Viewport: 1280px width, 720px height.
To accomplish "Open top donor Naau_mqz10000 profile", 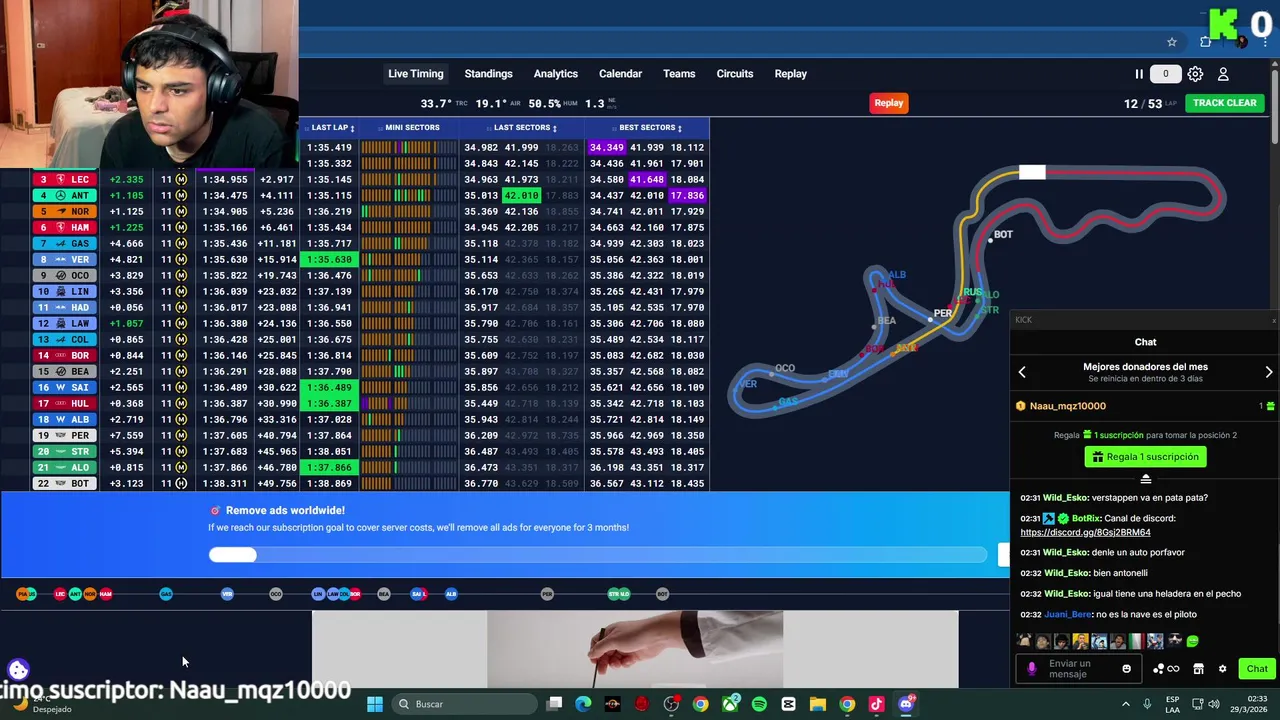I will point(1067,406).
